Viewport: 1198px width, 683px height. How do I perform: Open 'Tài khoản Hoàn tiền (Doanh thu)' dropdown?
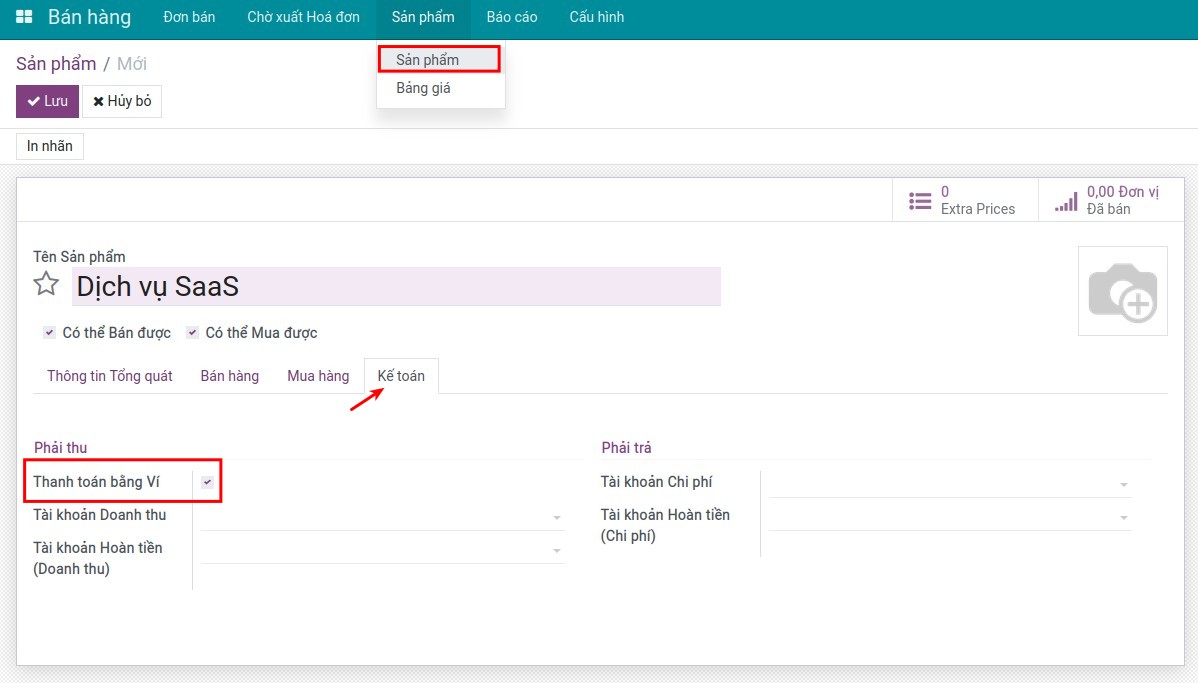381,550
